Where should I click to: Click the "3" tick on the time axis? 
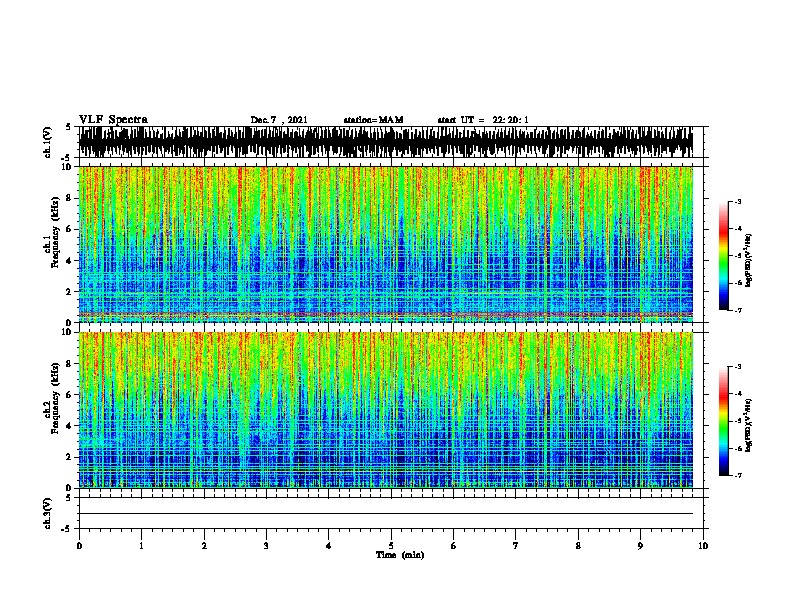pyautogui.click(x=266, y=546)
